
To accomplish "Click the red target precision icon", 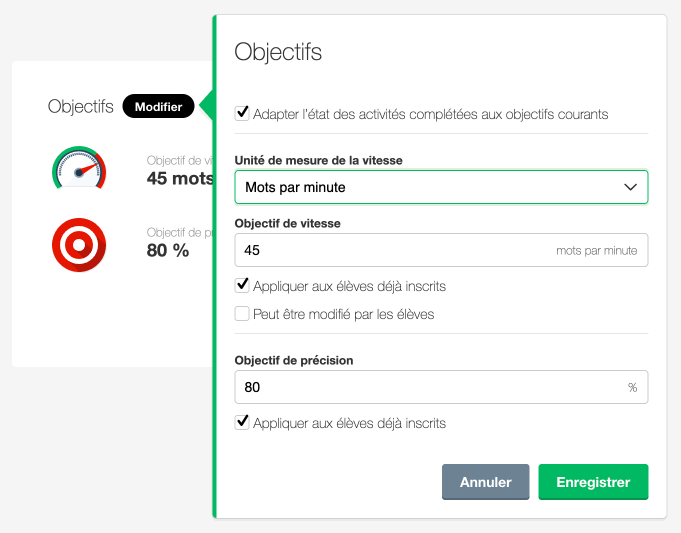I will click(x=79, y=243).
